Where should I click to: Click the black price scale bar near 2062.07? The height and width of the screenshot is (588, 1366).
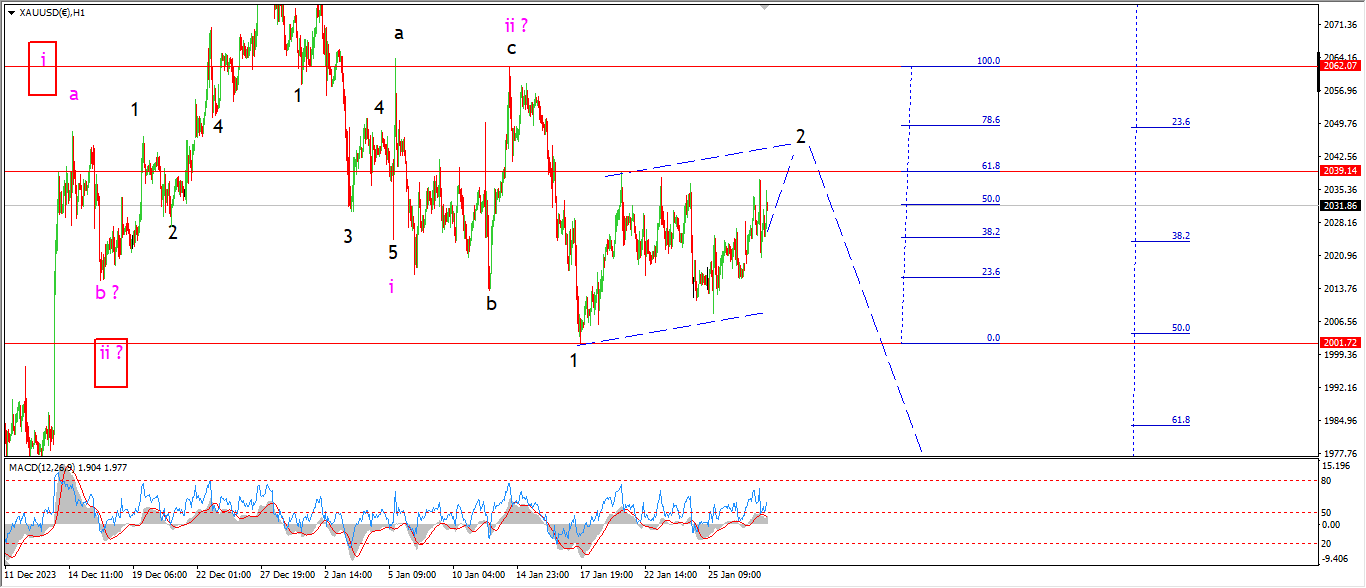tap(1317, 70)
